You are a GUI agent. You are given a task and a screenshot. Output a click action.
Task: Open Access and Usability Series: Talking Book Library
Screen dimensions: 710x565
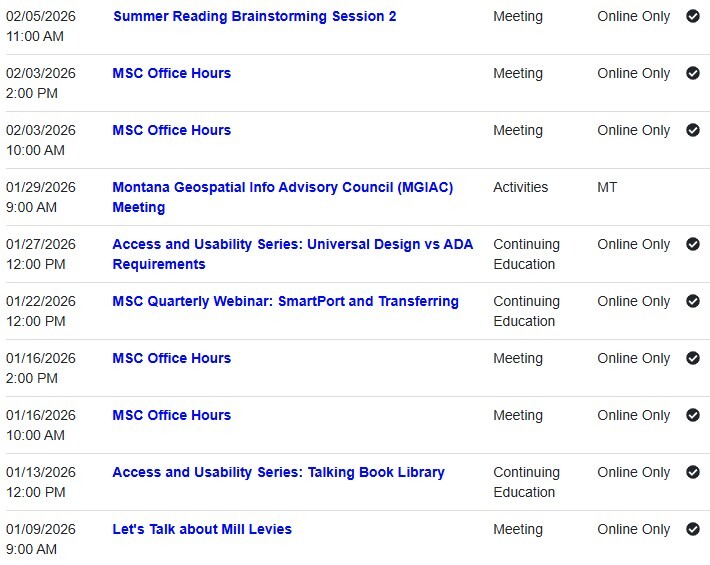tap(278, 472)
